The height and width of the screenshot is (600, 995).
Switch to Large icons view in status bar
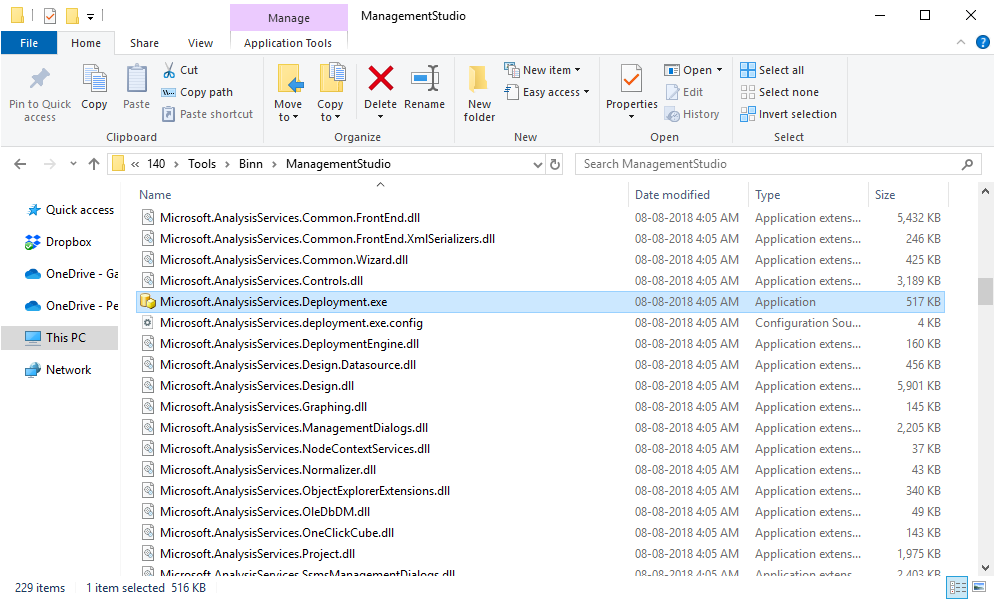[979, 587]
